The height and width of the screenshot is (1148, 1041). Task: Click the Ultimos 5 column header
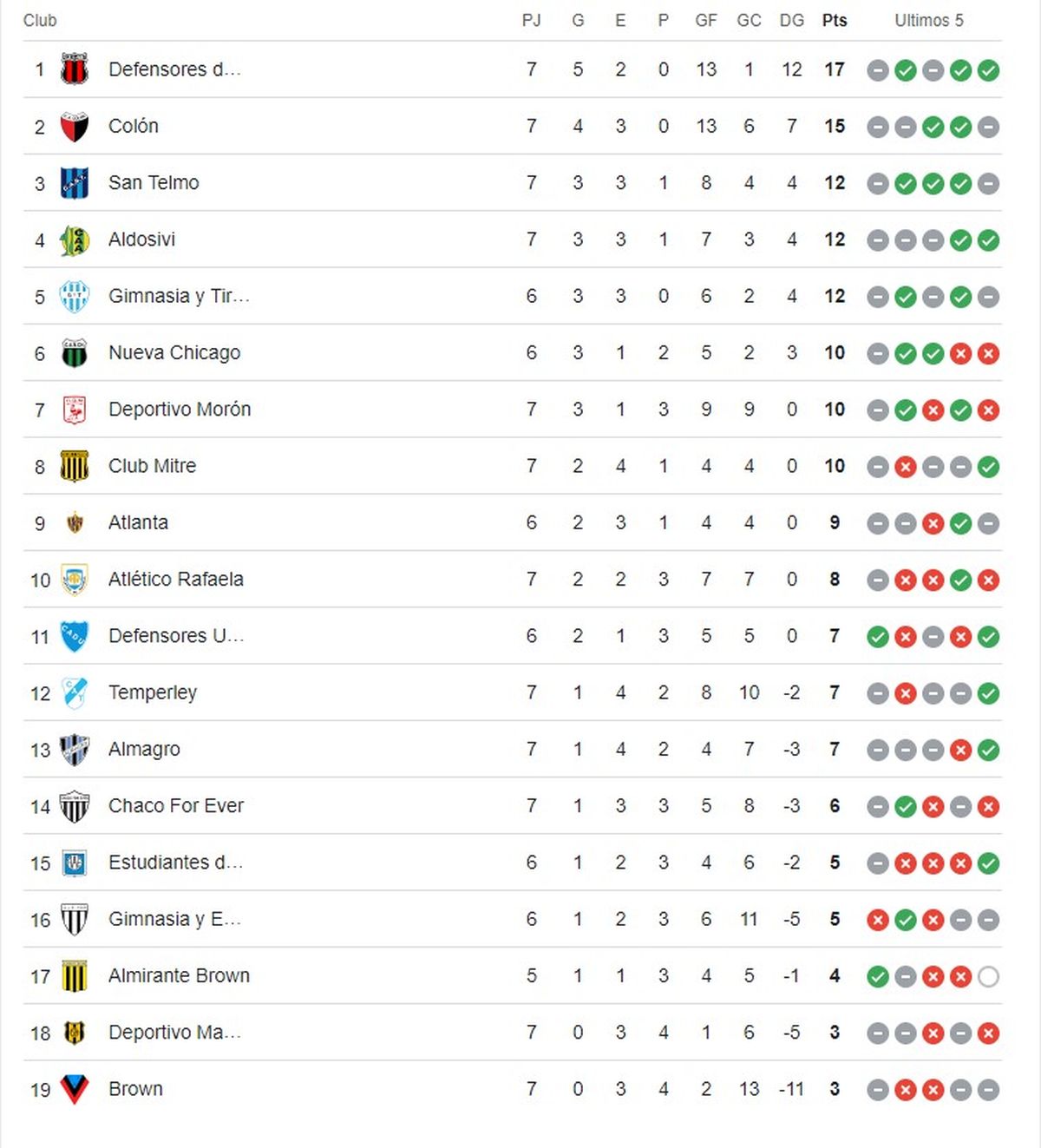click(928, 21)
